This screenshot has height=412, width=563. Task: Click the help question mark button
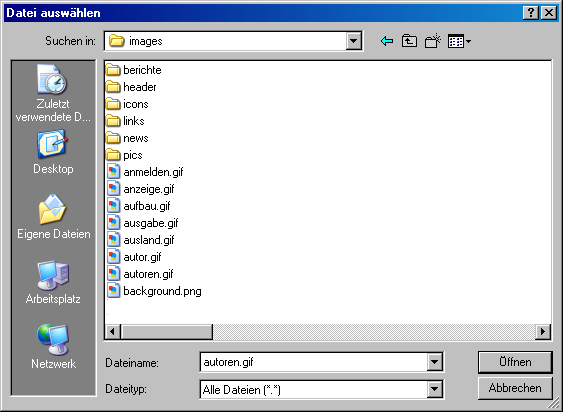click(531, 13)
